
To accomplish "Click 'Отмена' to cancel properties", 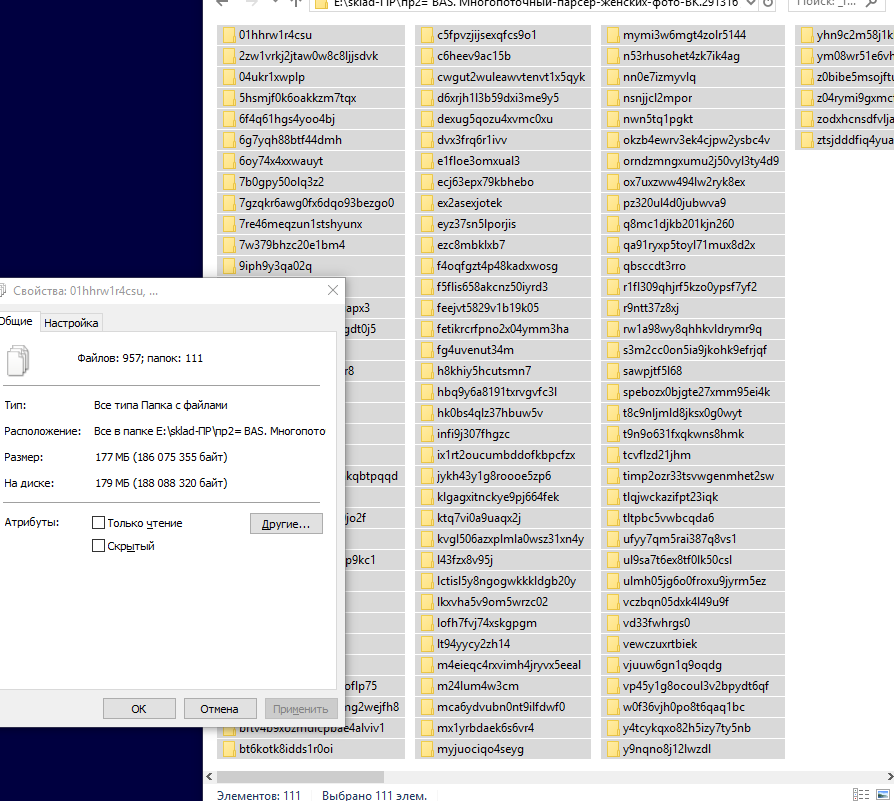I will tap(220, 709).
